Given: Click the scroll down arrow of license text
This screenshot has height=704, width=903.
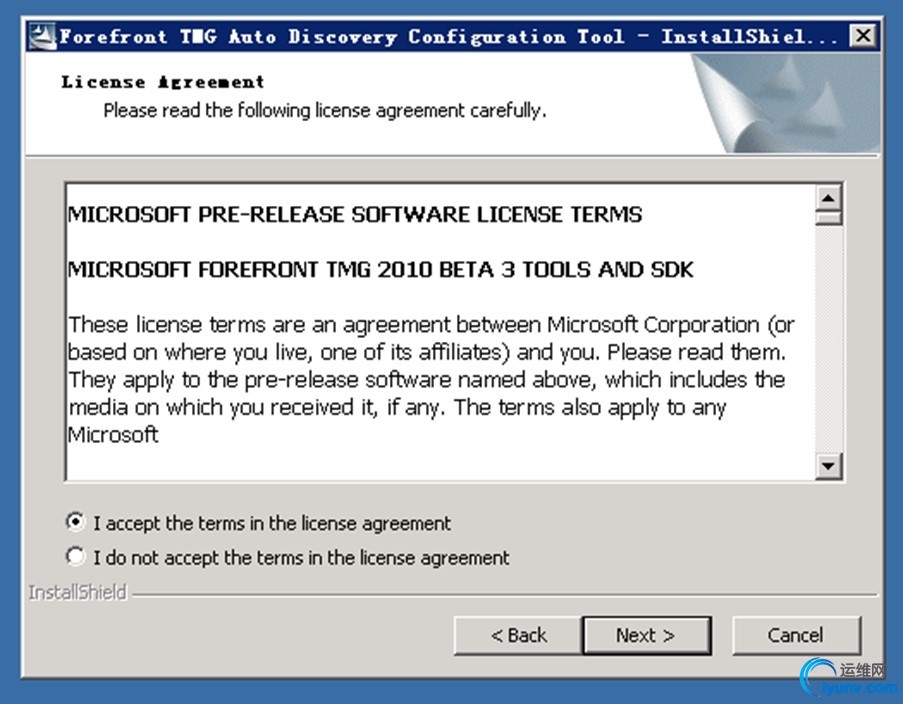Looking at the screenshot, I should tap(829, 465).
